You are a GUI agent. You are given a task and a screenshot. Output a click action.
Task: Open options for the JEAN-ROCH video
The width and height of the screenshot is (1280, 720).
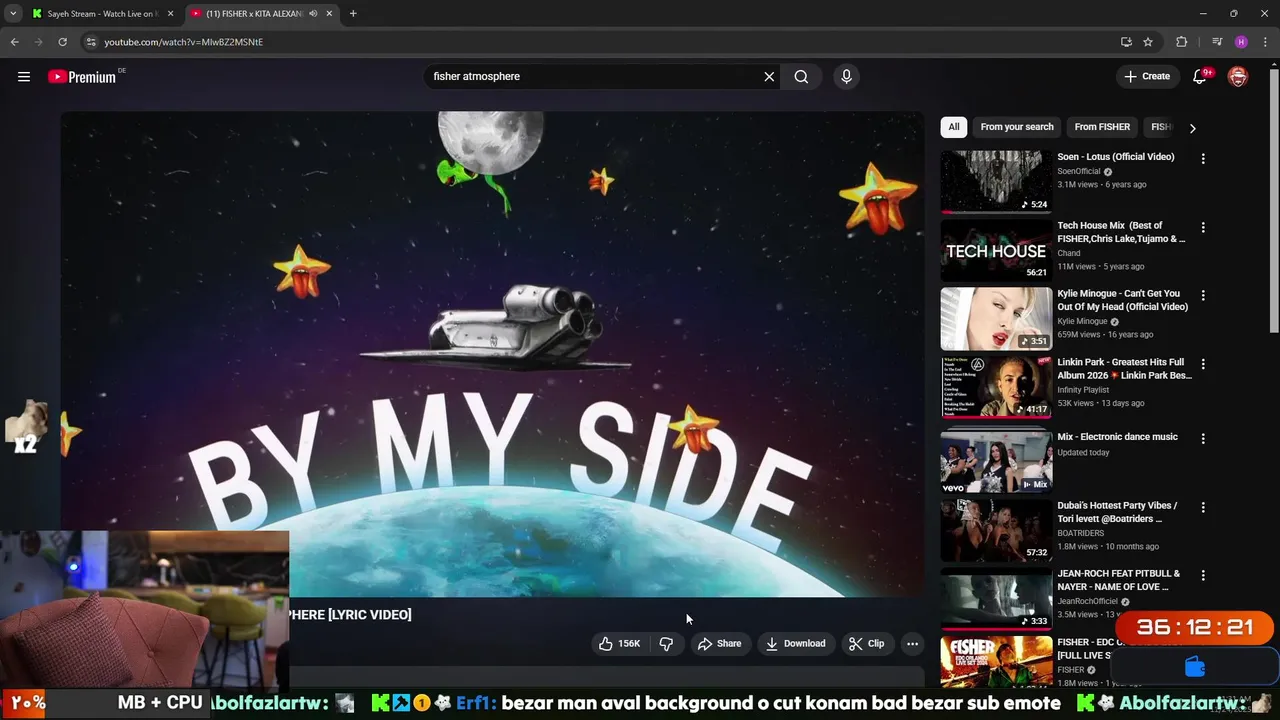(x=1203, y=575)
